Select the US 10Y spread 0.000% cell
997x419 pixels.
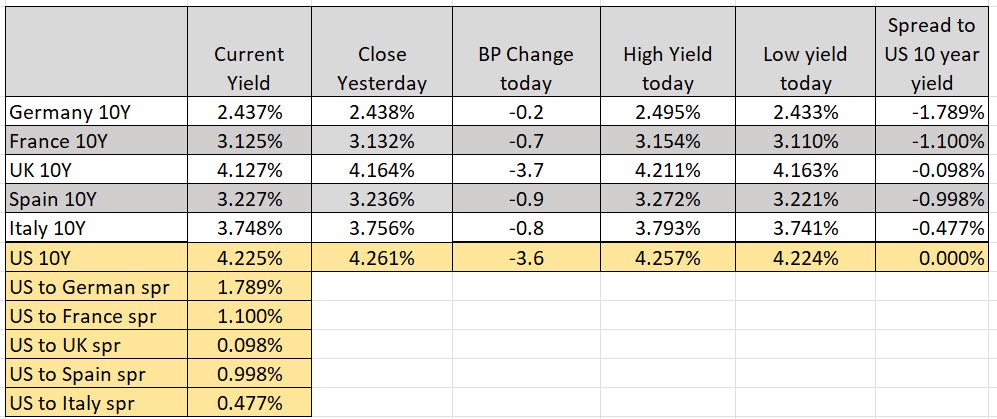pos(932,258)
